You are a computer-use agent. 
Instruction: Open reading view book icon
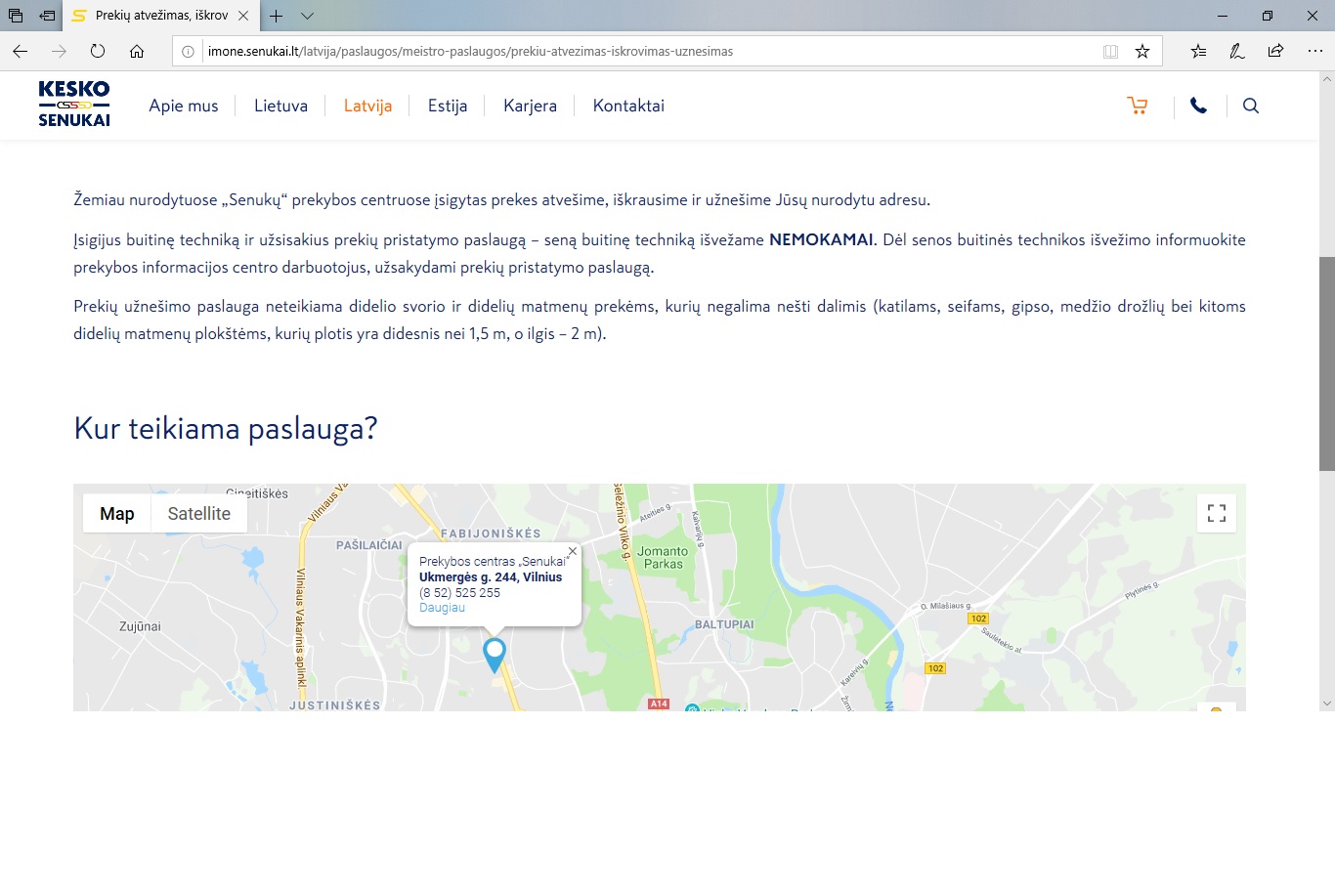[x=1110, y=52]
